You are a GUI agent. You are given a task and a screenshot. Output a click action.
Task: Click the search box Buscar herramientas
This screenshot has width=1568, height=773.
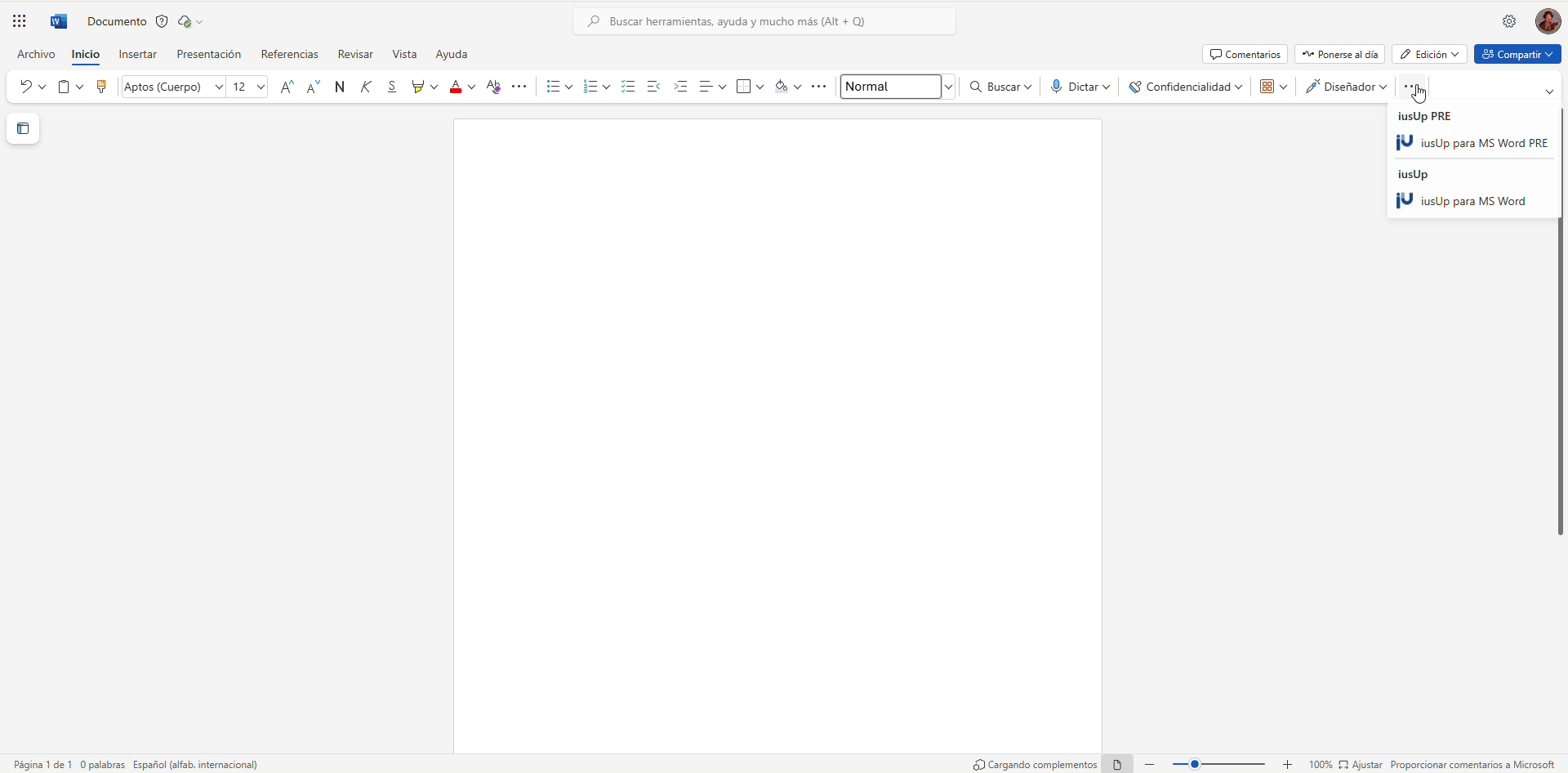[764, 21]
